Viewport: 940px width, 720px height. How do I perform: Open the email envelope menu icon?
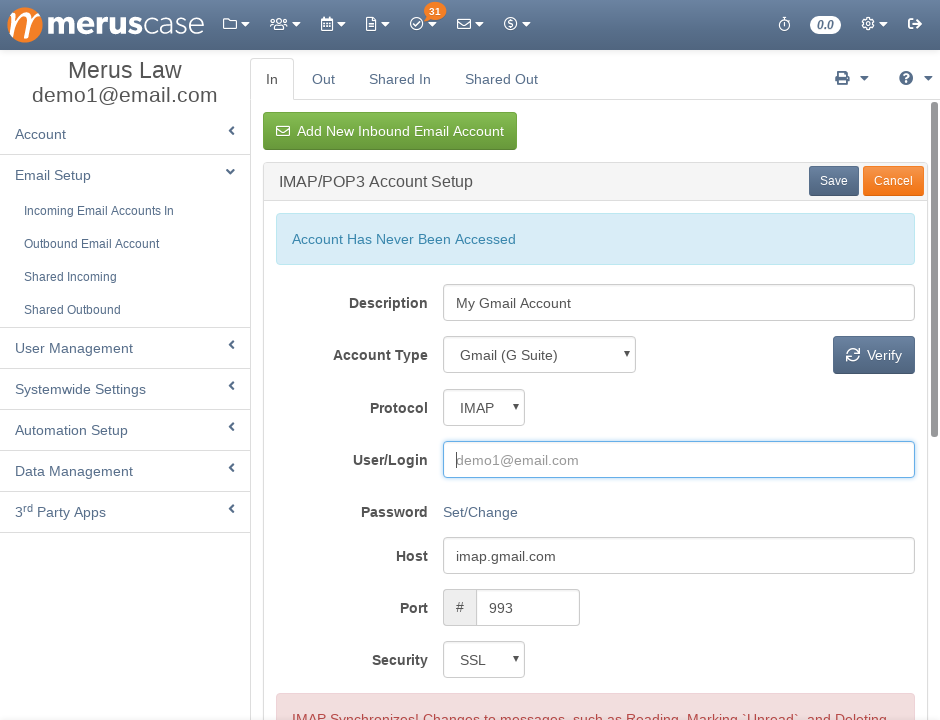click(469, 24)
